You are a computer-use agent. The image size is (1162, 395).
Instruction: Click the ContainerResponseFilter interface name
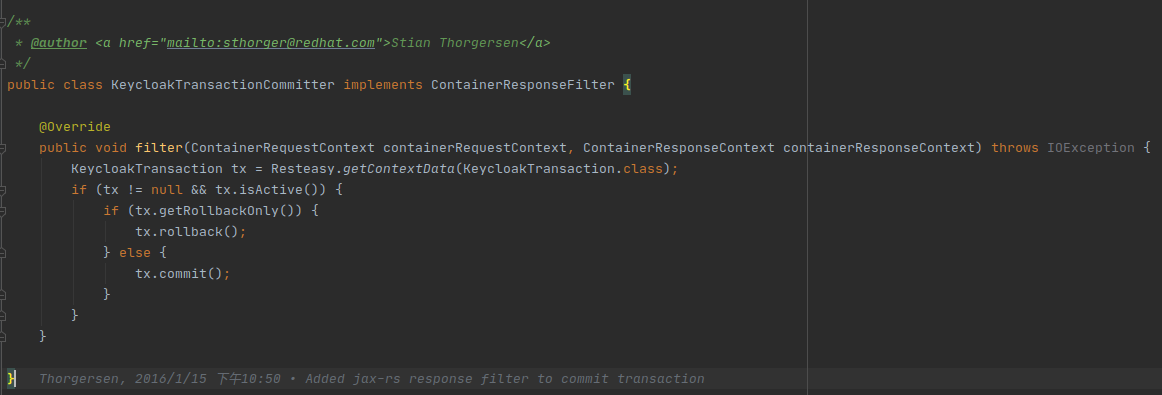coord(522,84)
